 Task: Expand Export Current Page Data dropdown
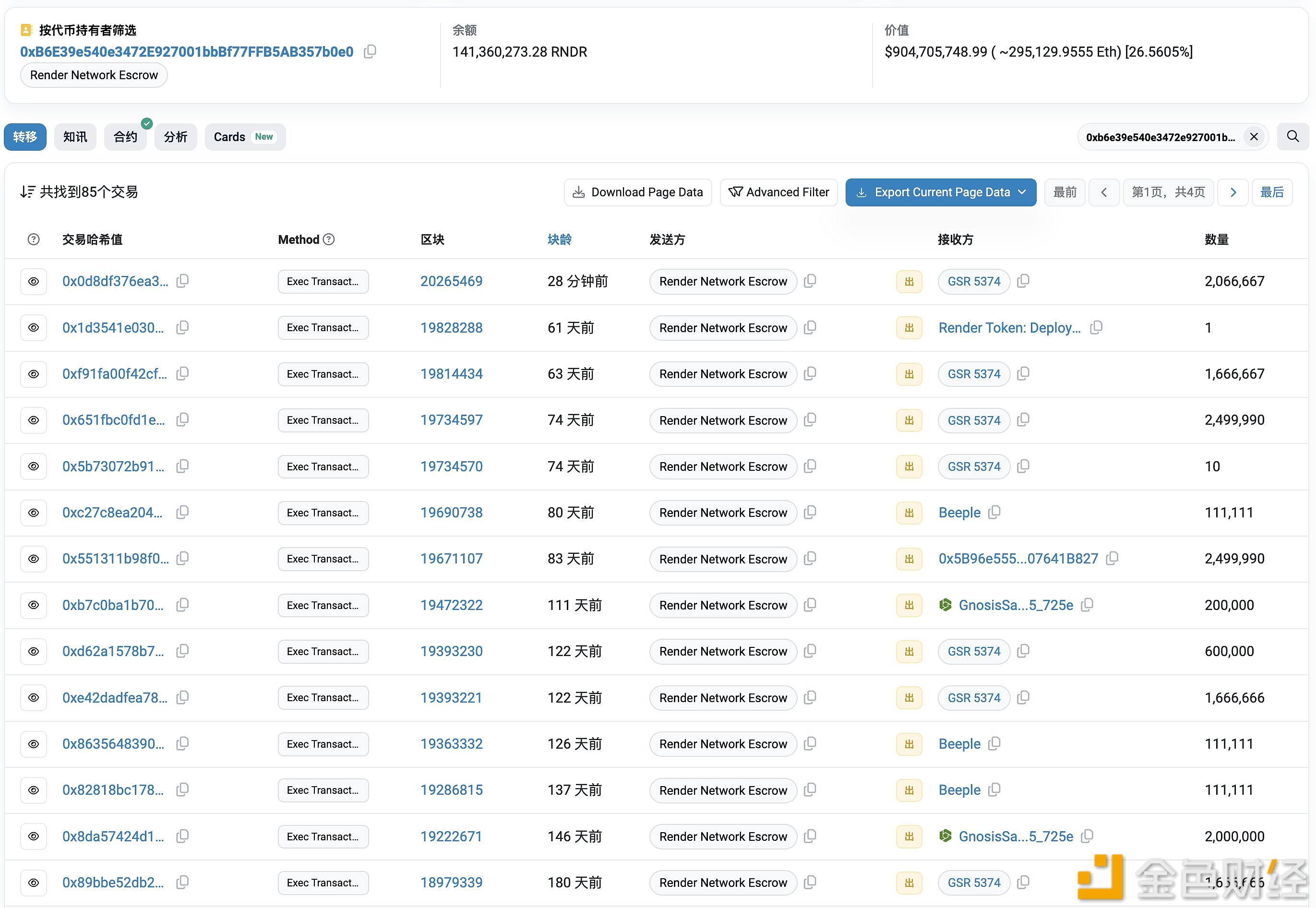click(x=941, y=192)
